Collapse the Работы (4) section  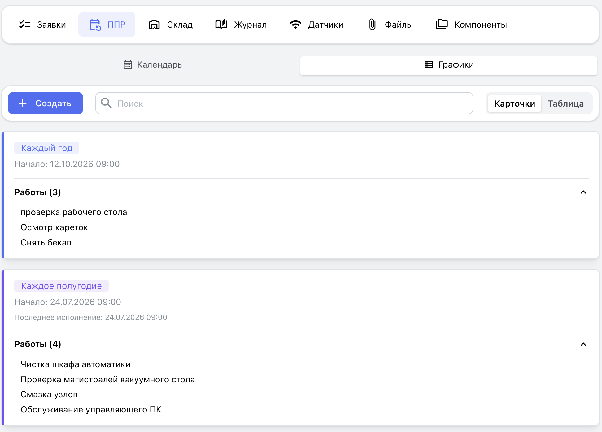583,344
